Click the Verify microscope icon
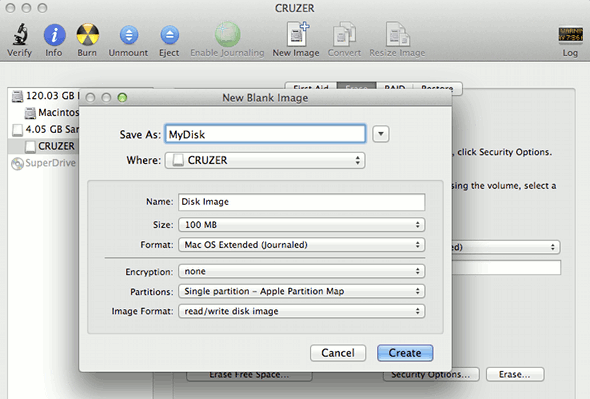Screen dimensions: 590x399 click(20, 35)
